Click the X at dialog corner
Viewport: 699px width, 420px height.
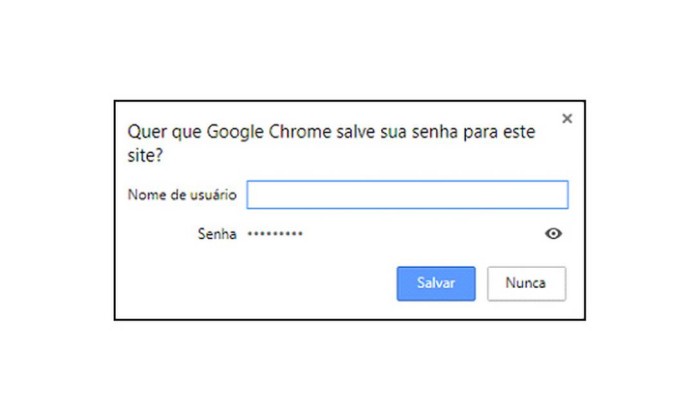point(567,118)
